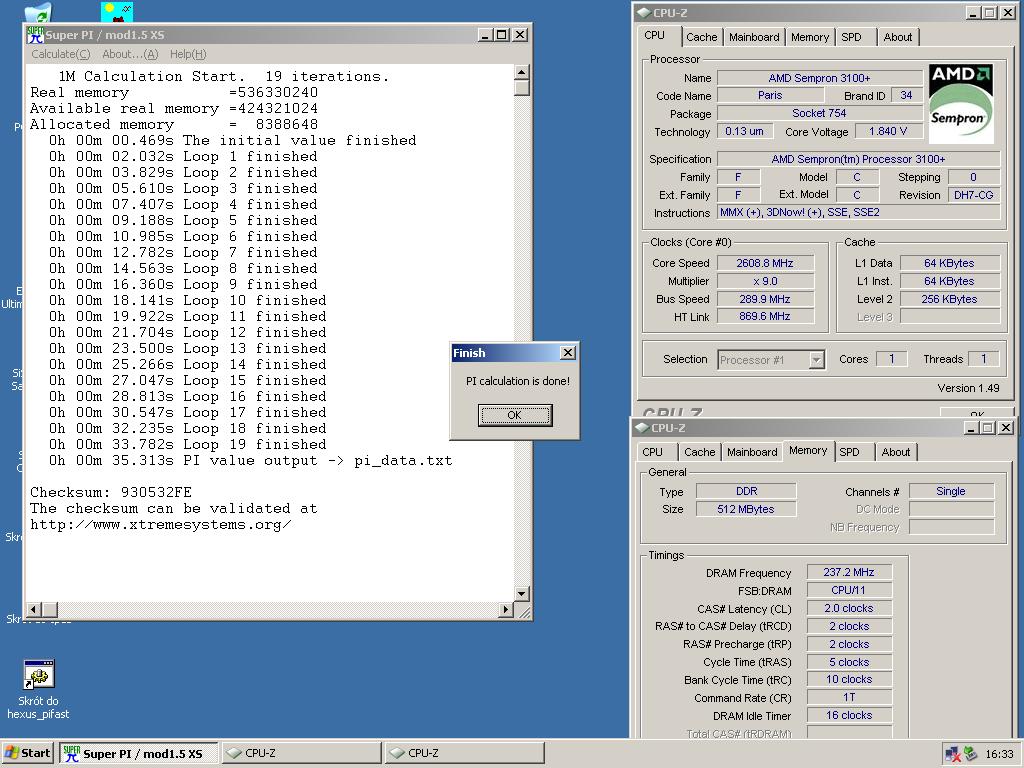
Task: Switch to Super PI in the taskbar
Action: click(138, 753)
